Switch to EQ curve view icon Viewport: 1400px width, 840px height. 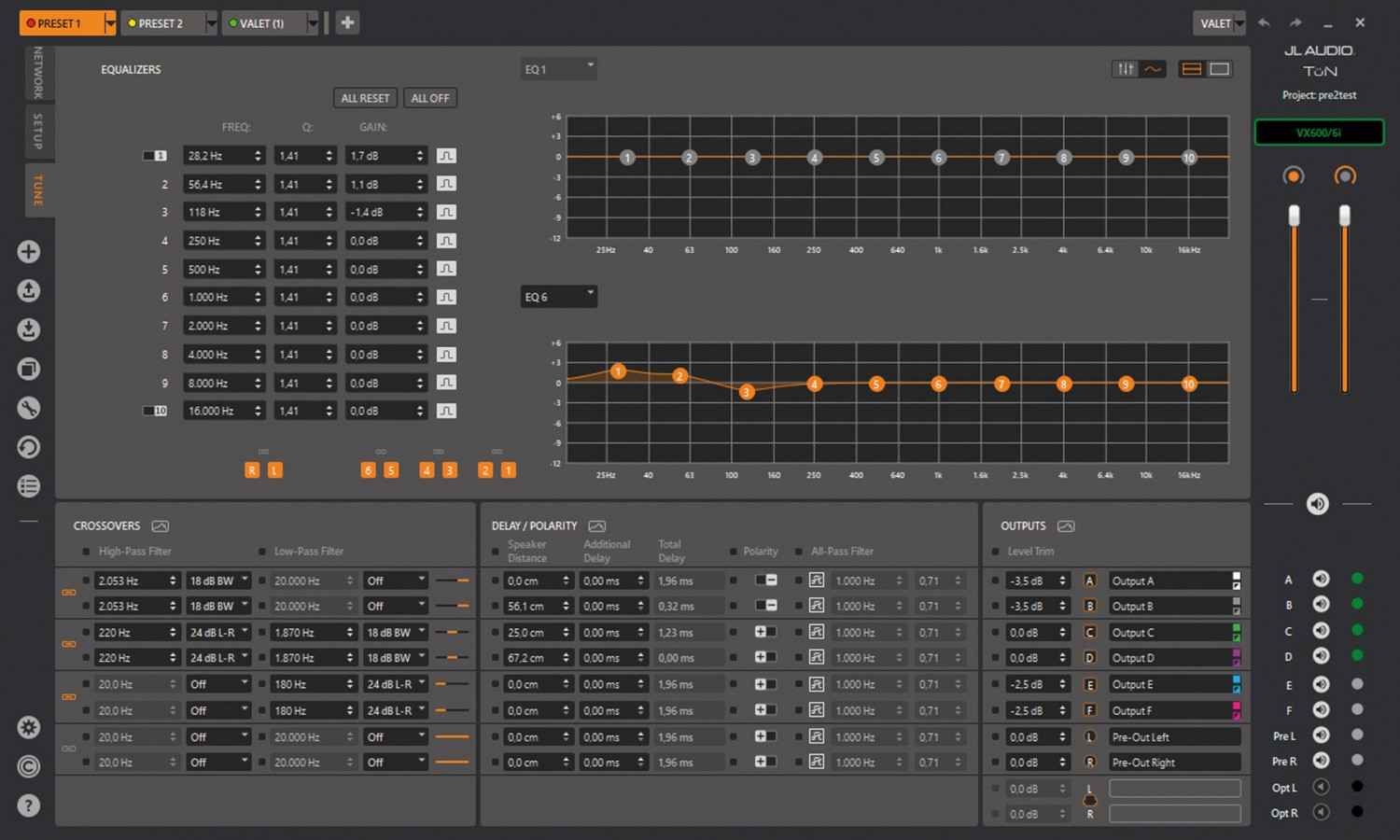(x=1153, y=69)
